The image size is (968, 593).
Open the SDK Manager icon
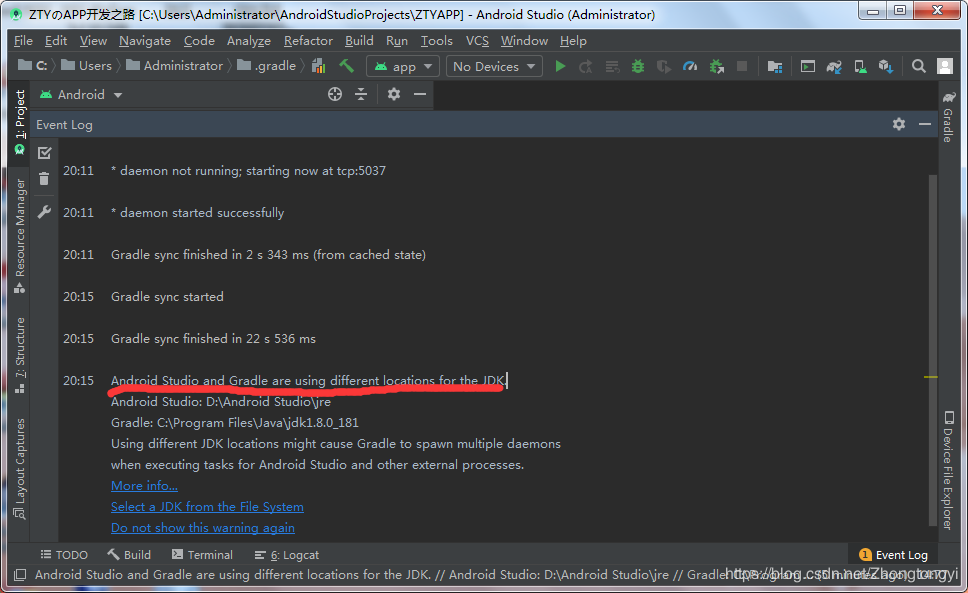885,66
